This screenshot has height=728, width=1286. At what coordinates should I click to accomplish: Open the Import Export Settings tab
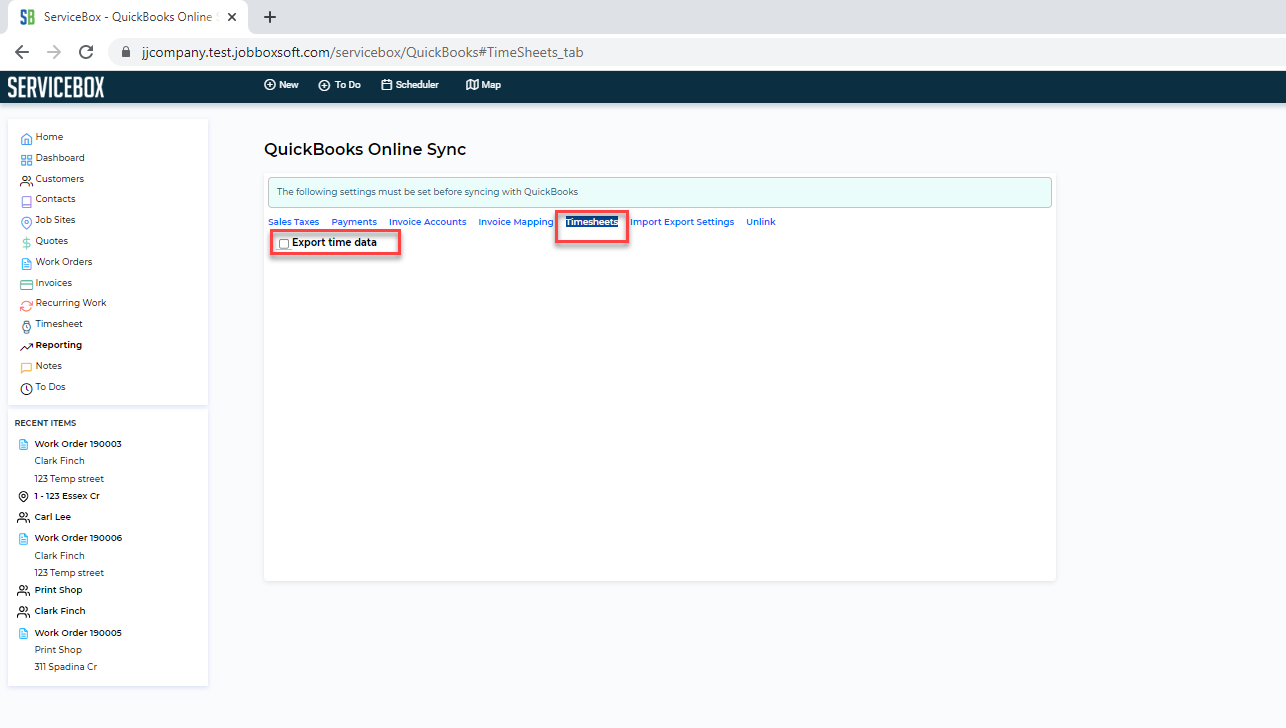682,222
